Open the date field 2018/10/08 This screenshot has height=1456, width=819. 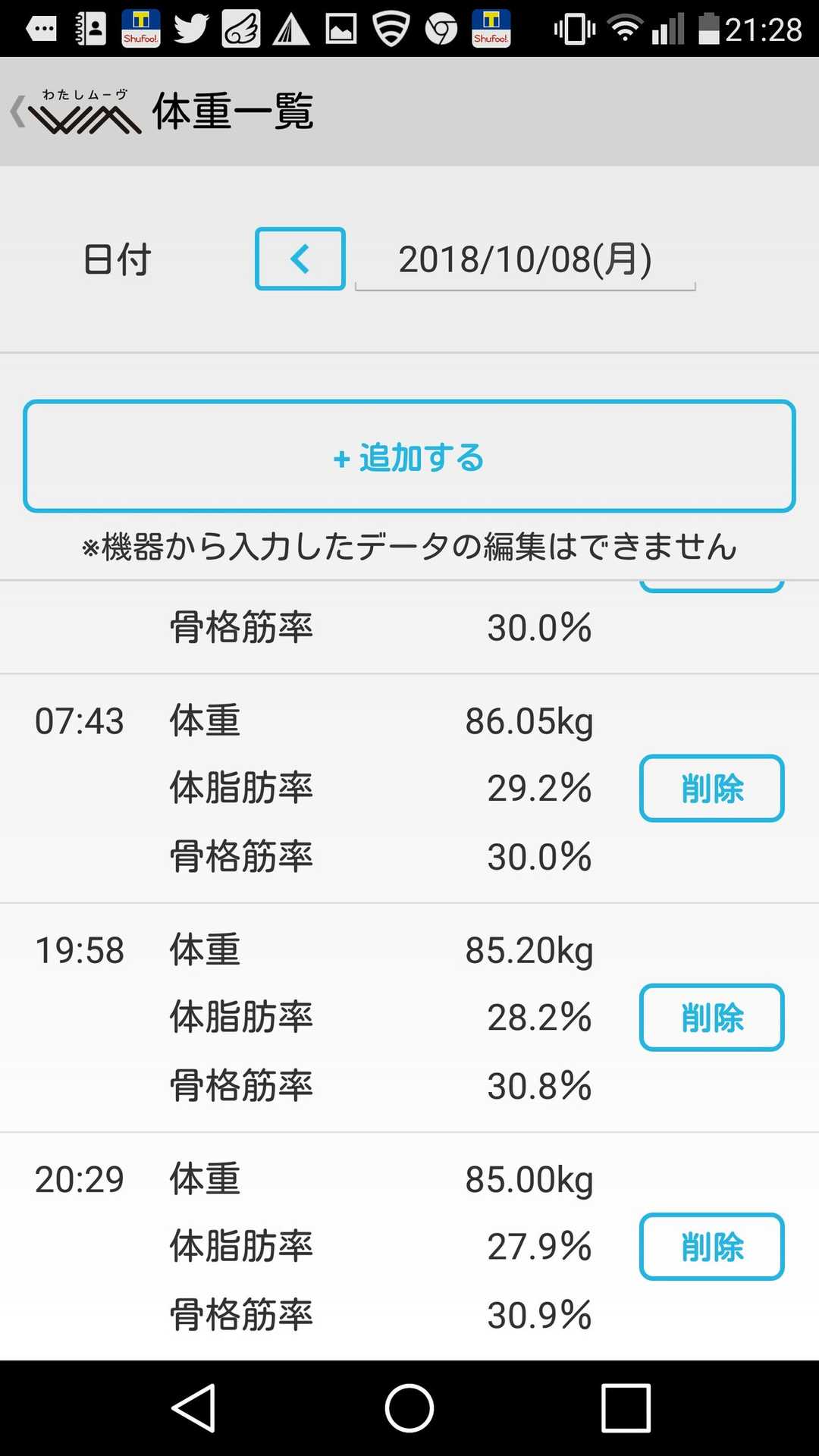pos(525,260)
